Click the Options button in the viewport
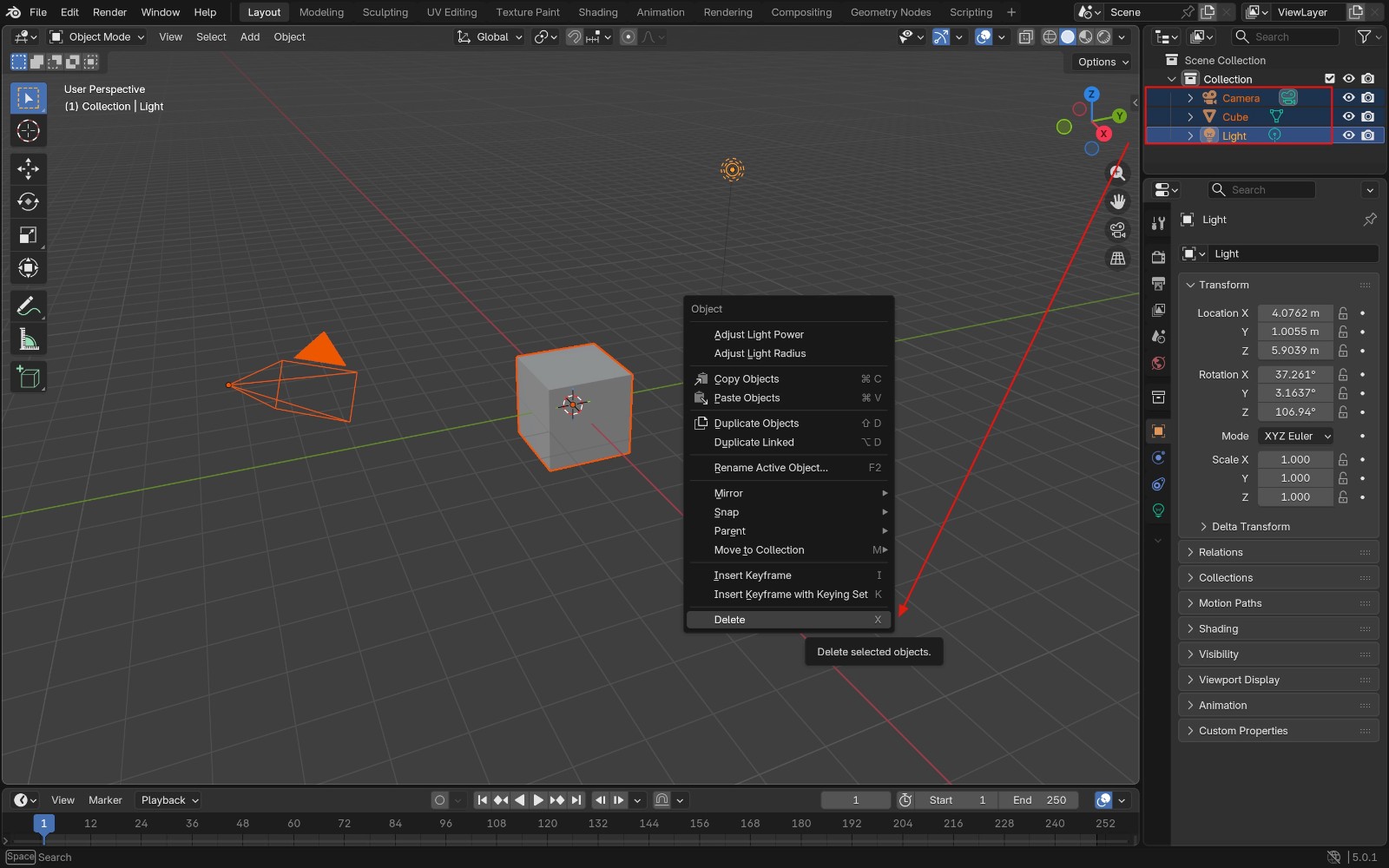 point(1103,62)
